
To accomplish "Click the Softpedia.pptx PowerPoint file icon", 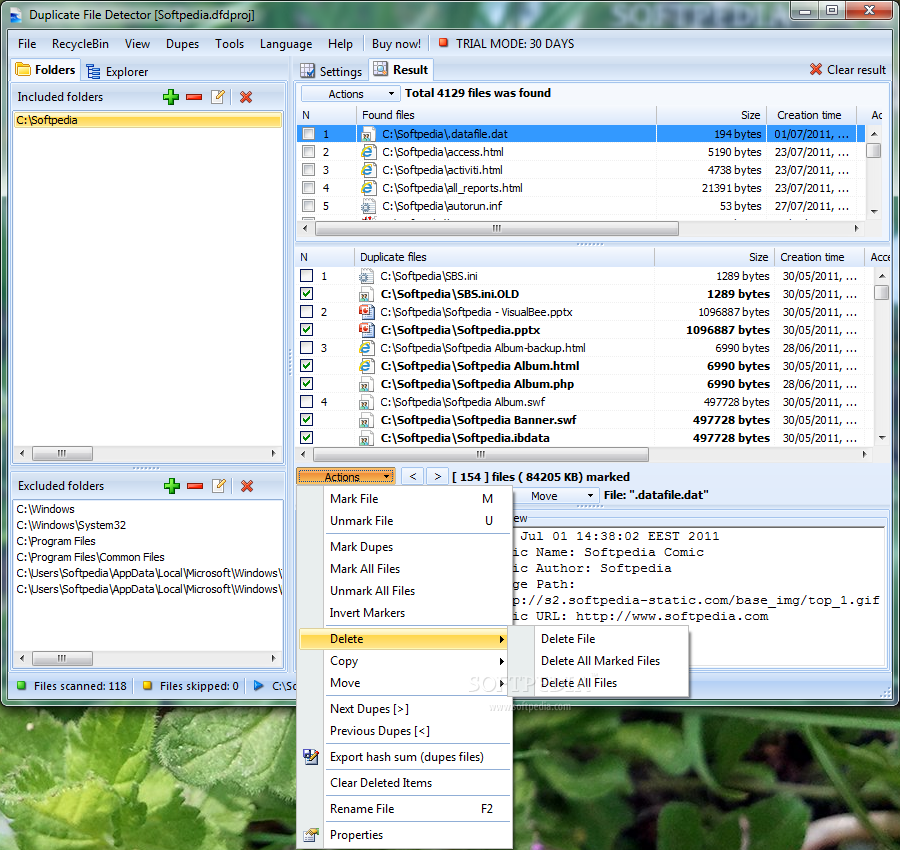I will (x=367, y=329).
